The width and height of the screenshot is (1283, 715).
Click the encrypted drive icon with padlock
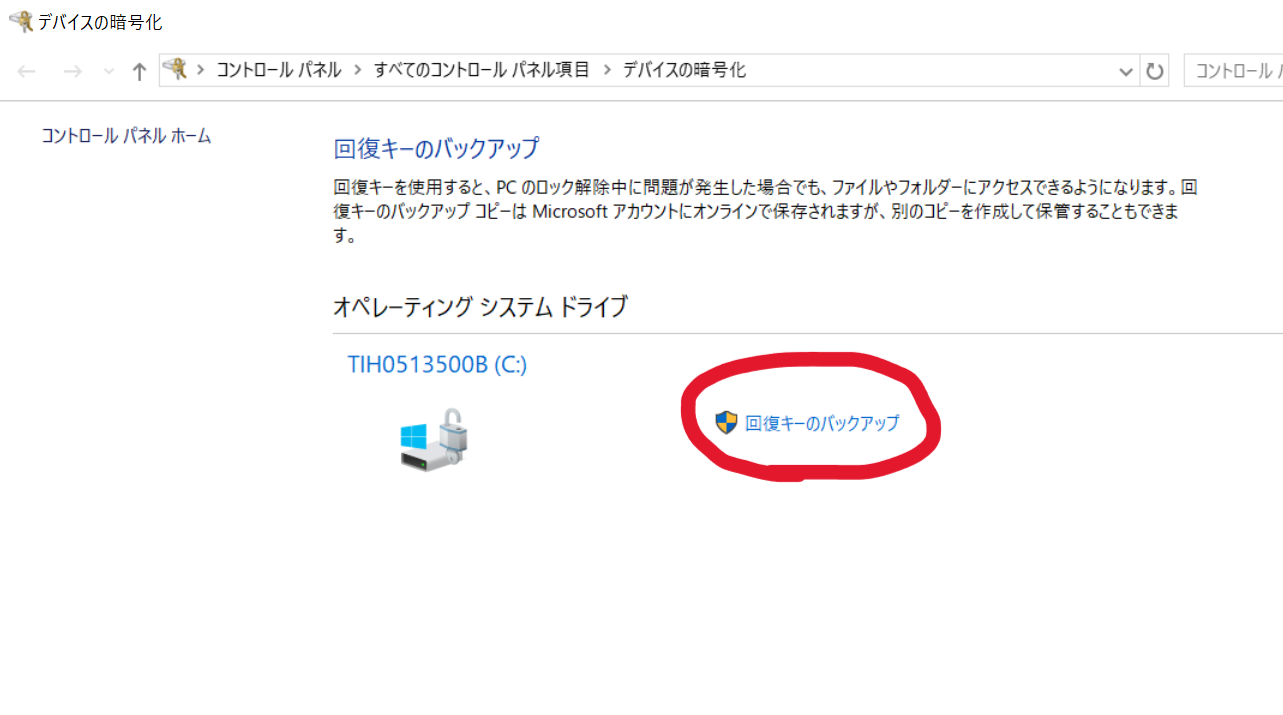coord(434,439)
